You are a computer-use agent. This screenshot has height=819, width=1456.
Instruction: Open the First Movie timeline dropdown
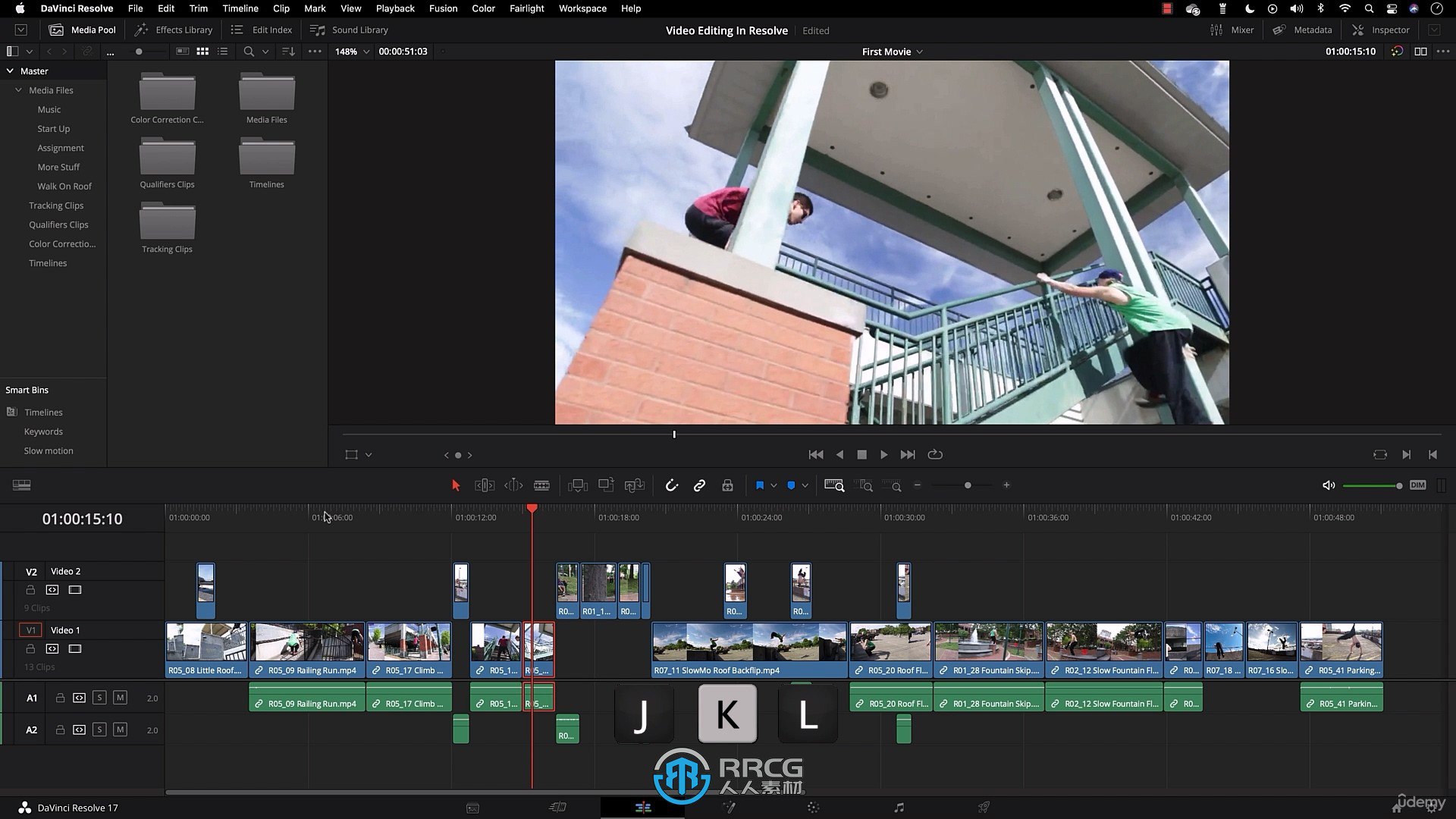click(x=892, y=52)
